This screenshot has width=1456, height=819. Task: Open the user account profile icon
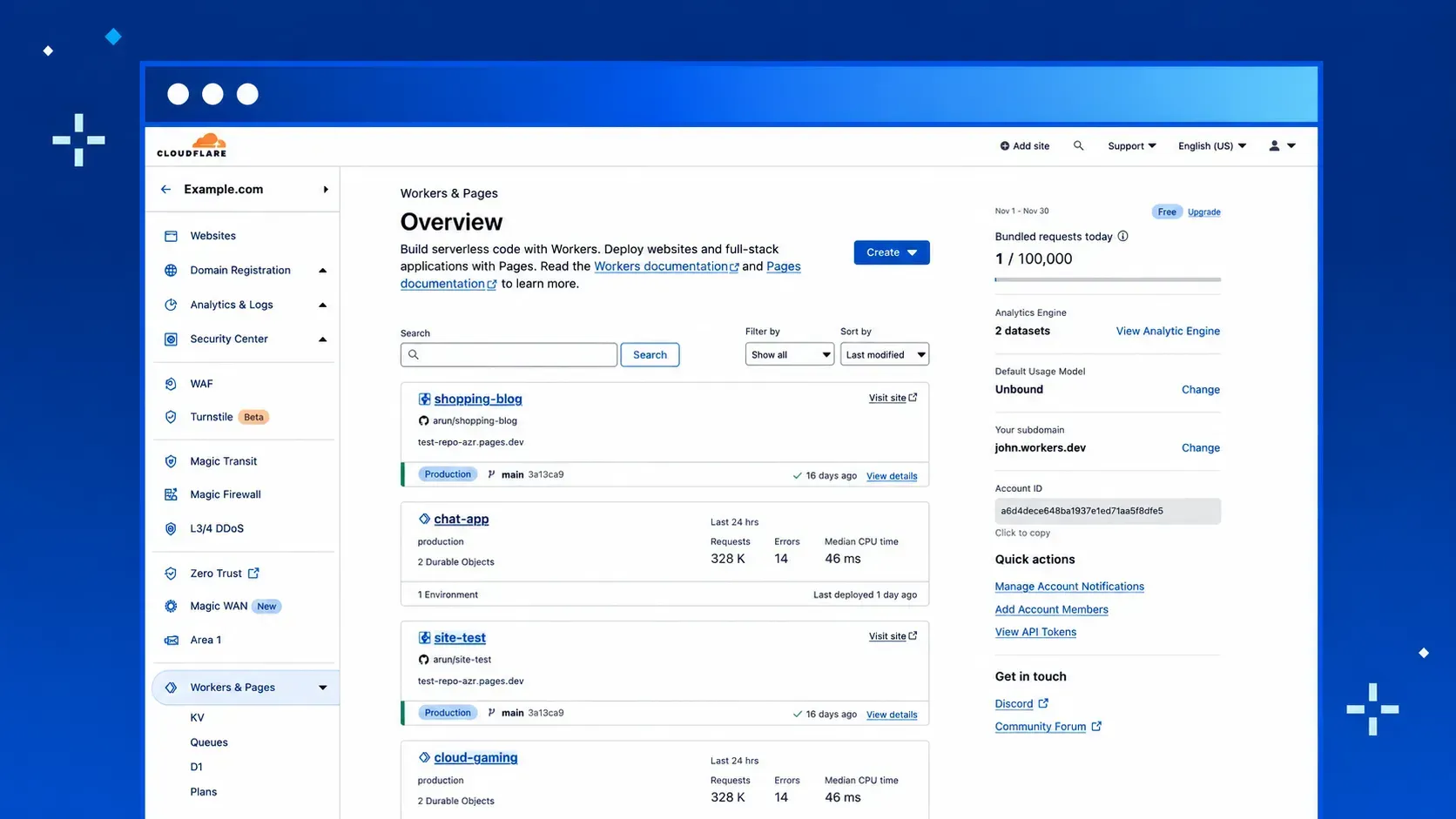[1274, 145]
